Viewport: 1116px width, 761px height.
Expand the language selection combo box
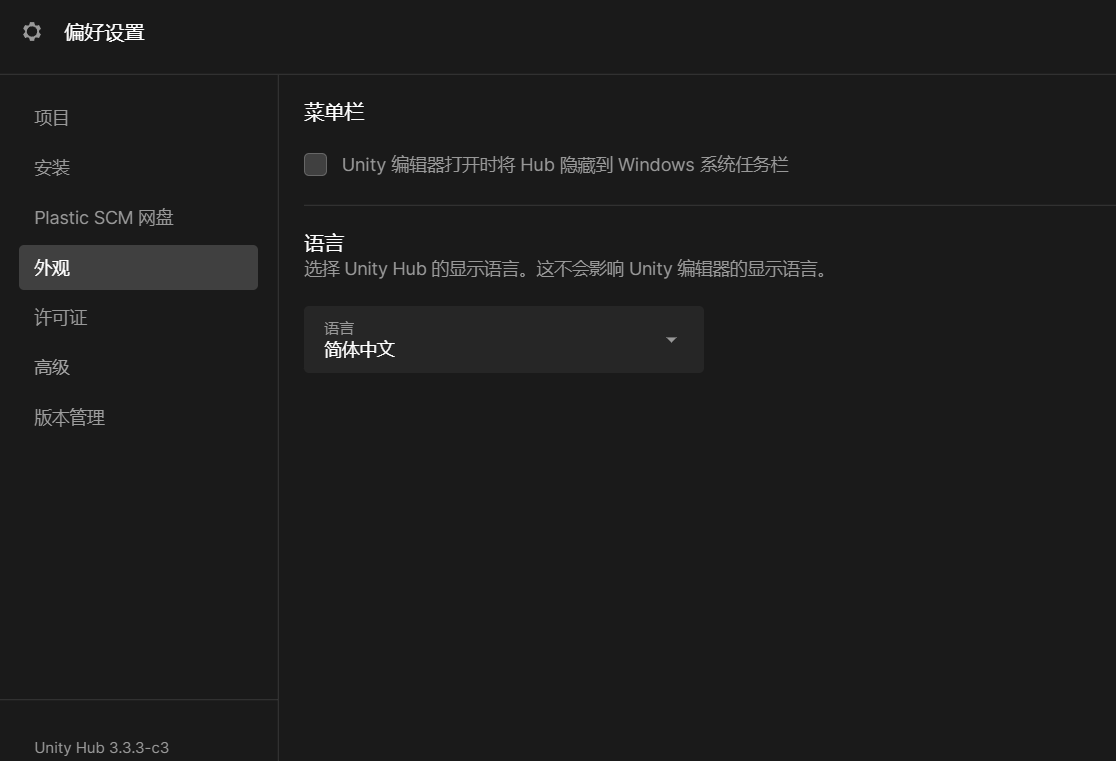503,339
